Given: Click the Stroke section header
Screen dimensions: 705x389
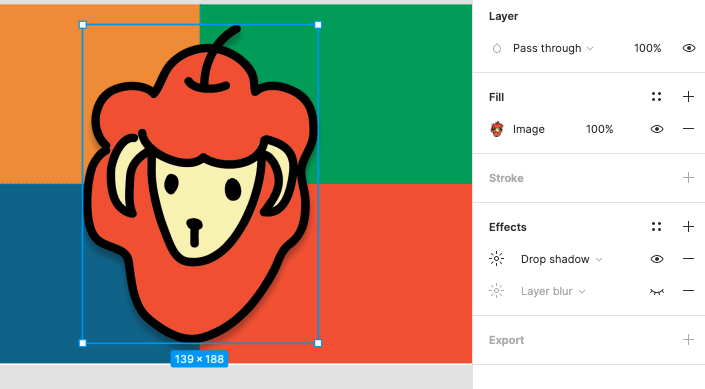Looking at the screenshot, I should tap(506, 178).
